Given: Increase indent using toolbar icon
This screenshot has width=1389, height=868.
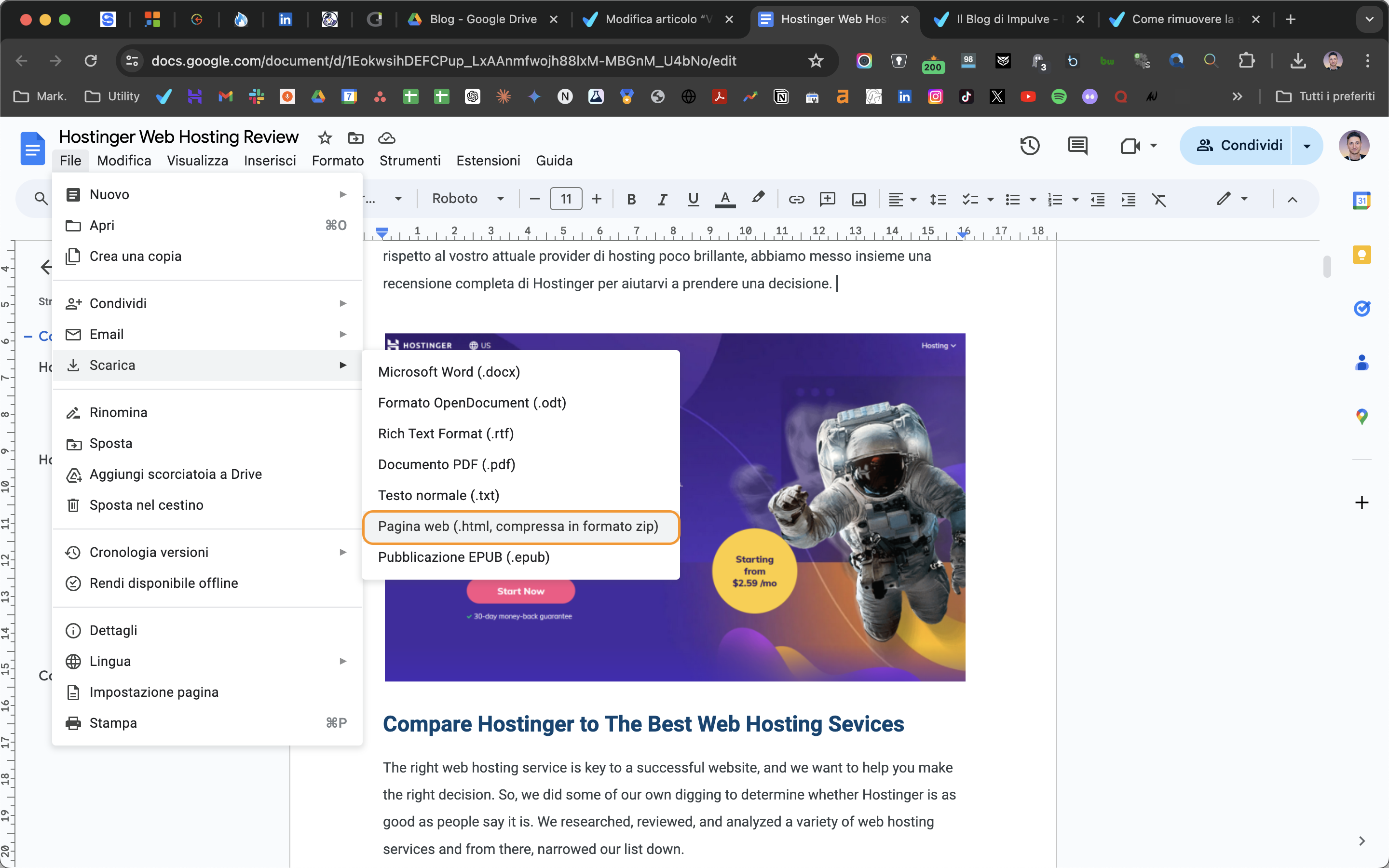Looking at the screenshot, I should 1129,199.
